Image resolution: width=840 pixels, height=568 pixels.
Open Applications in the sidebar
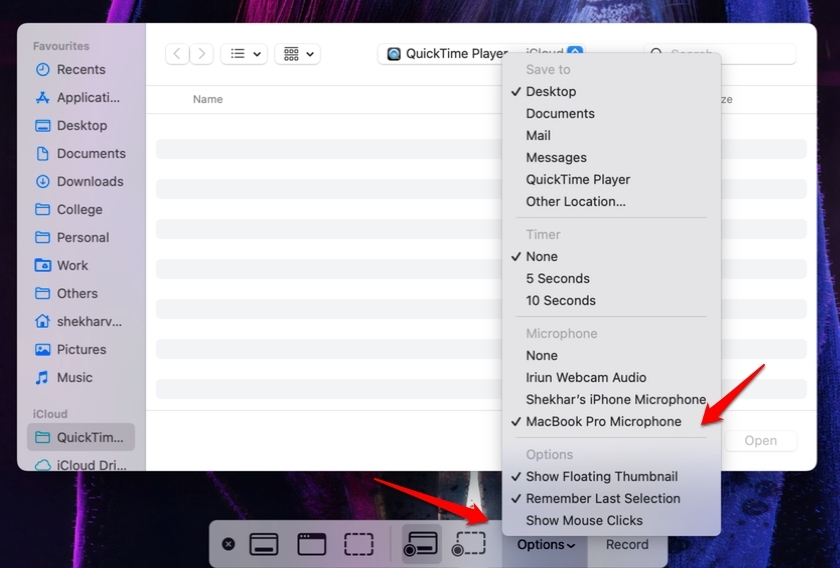pyautogui.click(x=80, y=98)
